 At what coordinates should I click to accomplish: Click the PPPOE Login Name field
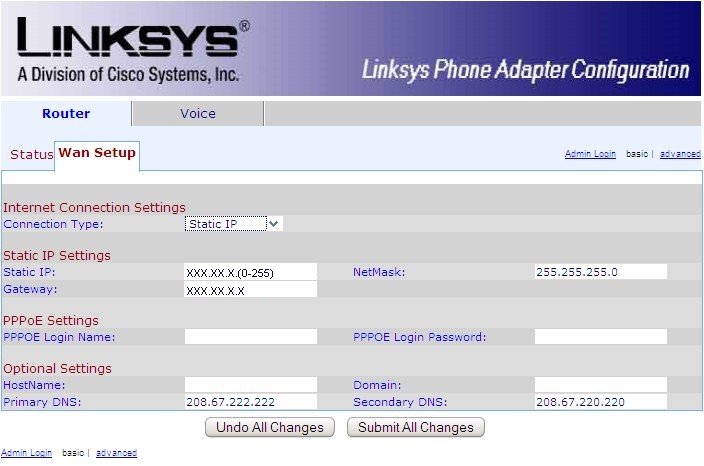point(250,337)
